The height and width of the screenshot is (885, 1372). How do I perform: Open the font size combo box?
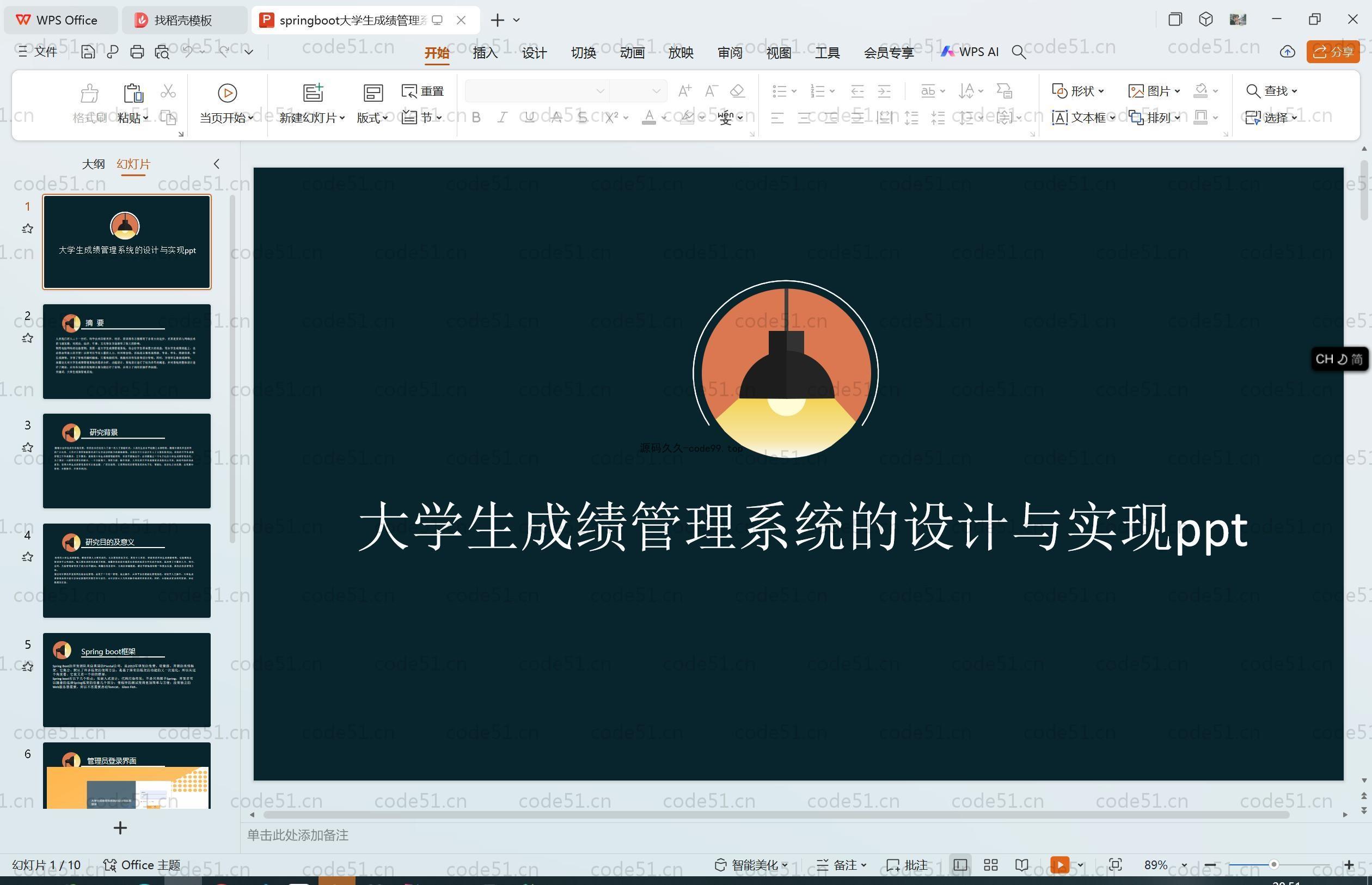(638, 91)
